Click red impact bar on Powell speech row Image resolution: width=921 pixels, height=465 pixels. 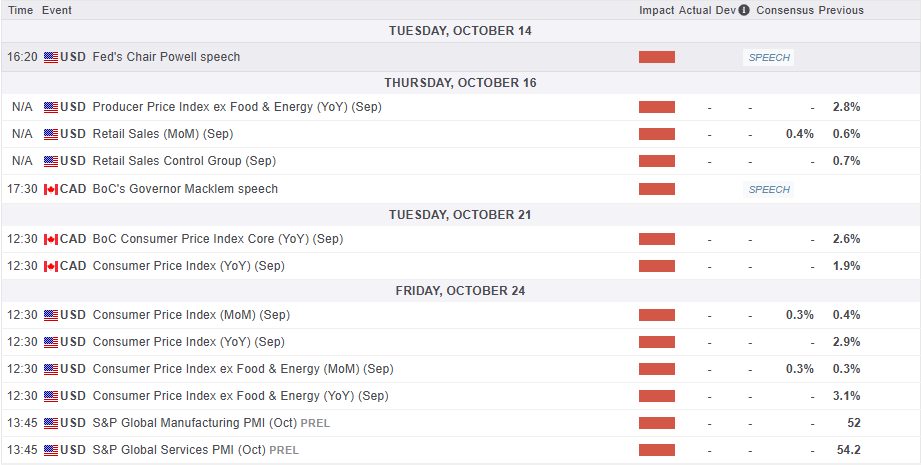pos(657,57)
